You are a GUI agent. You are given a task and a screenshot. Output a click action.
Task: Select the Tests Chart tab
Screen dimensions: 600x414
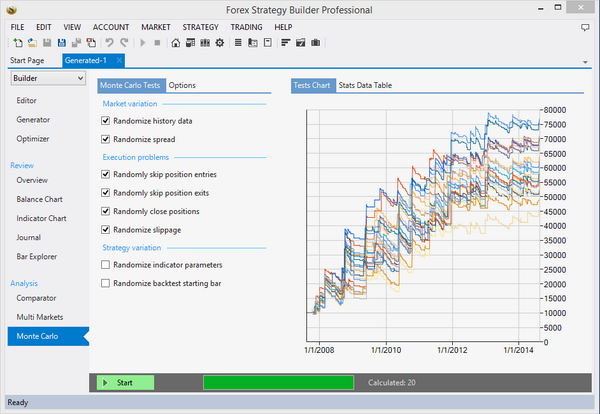click(311, 85)
